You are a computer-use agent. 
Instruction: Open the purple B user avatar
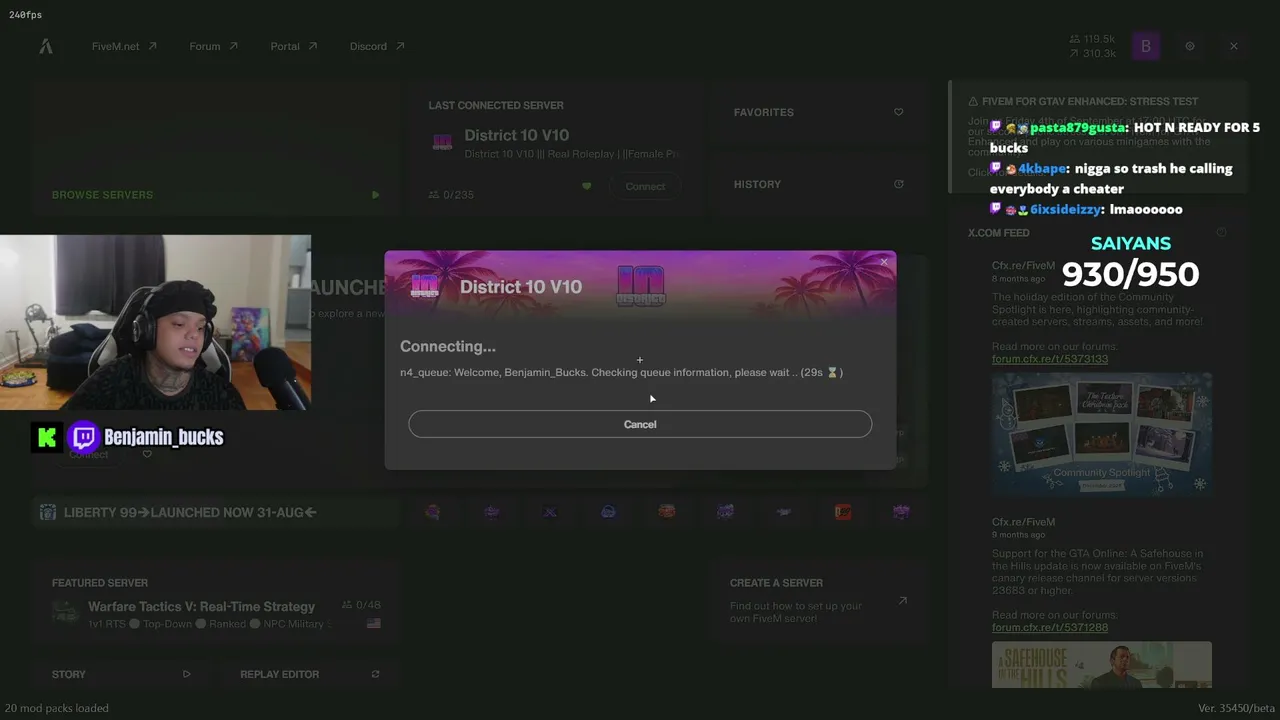click(x=1146, y=46)
